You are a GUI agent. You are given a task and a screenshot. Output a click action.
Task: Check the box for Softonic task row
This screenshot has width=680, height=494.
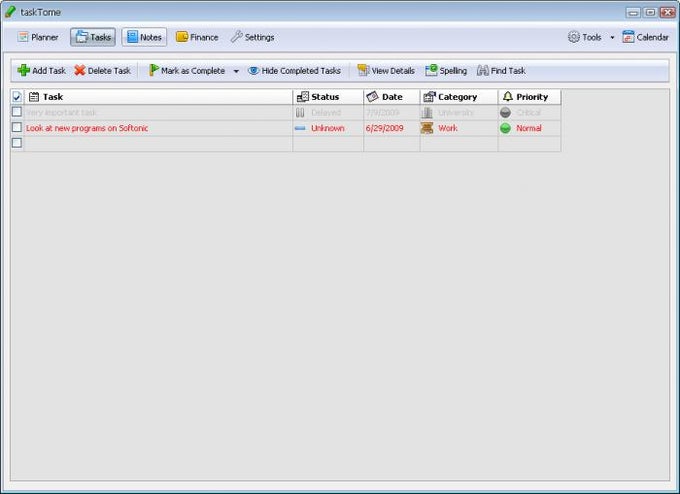click(17, 128)
